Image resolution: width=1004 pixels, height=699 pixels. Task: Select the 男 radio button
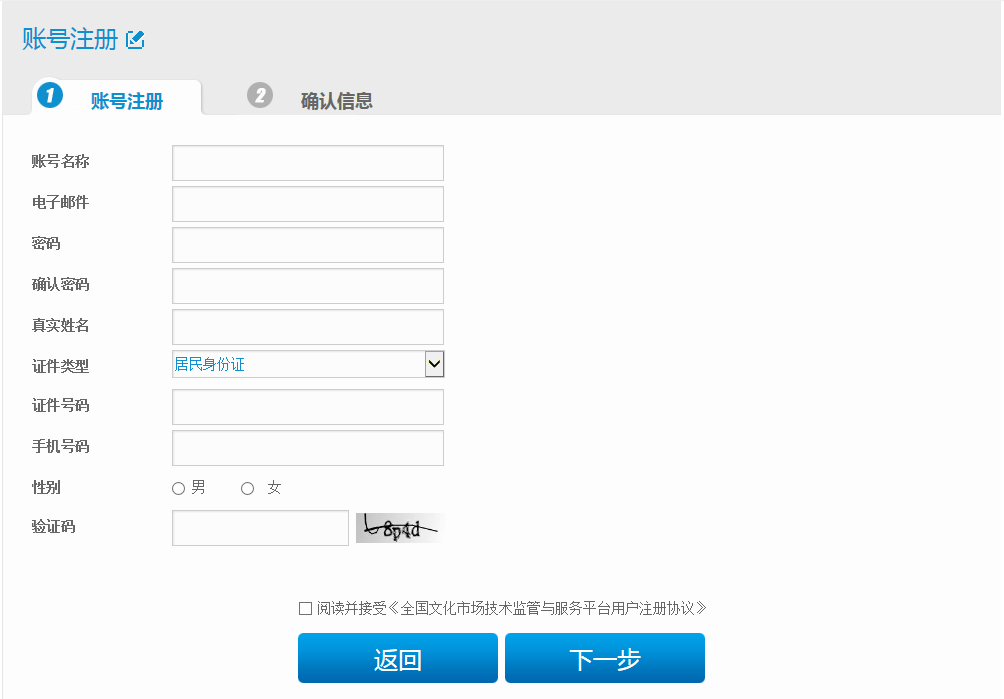(178, 489)
